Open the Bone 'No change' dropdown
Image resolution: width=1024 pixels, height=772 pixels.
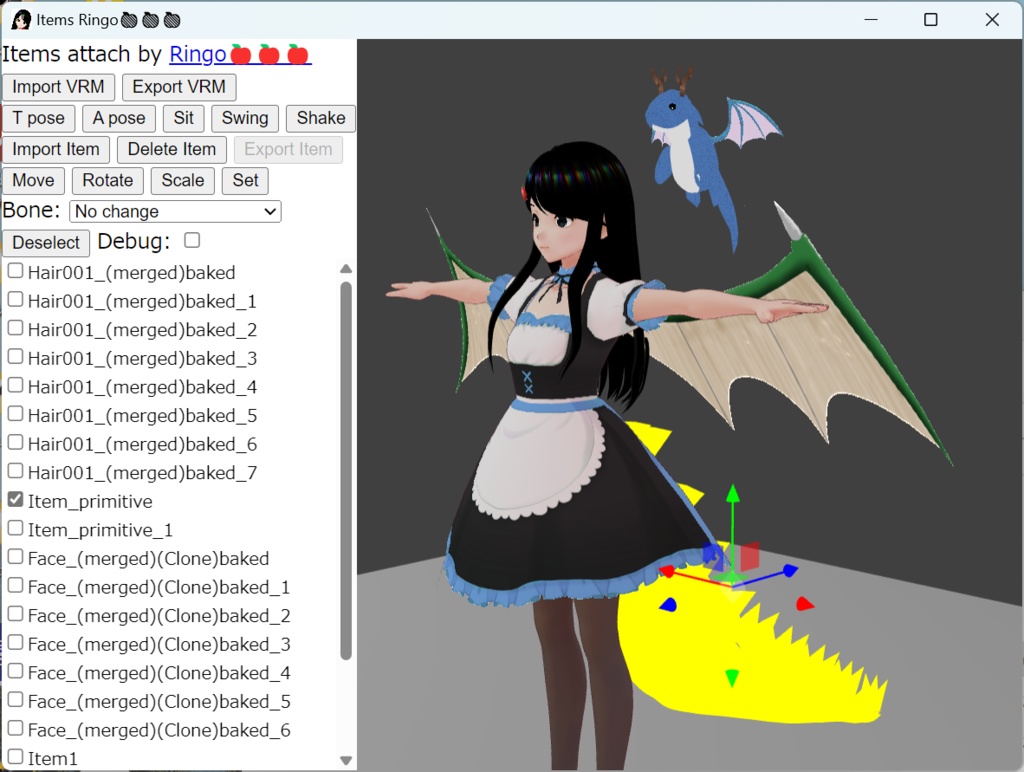tap(174, 211)
